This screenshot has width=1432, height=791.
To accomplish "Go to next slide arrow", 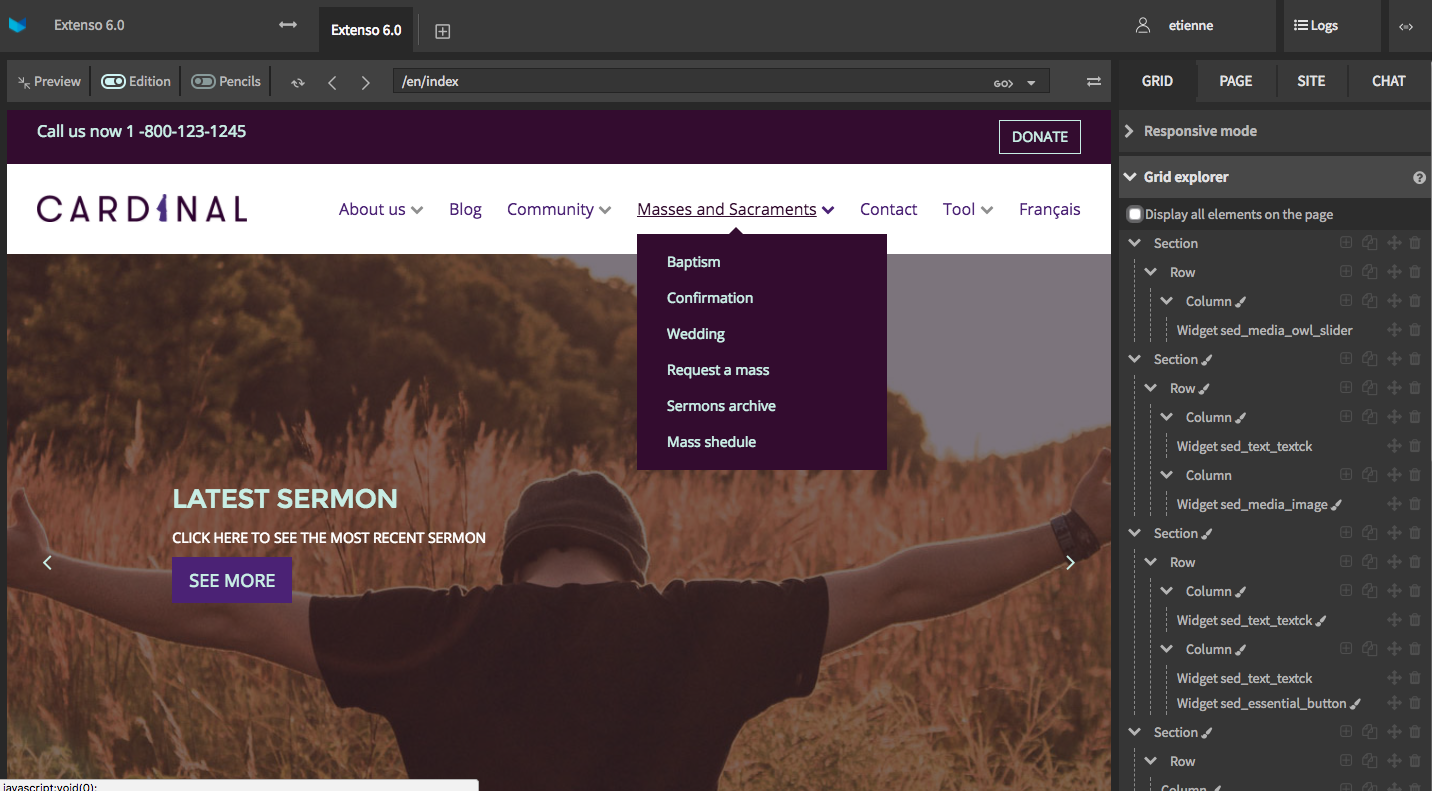I will click(1070, 563).
